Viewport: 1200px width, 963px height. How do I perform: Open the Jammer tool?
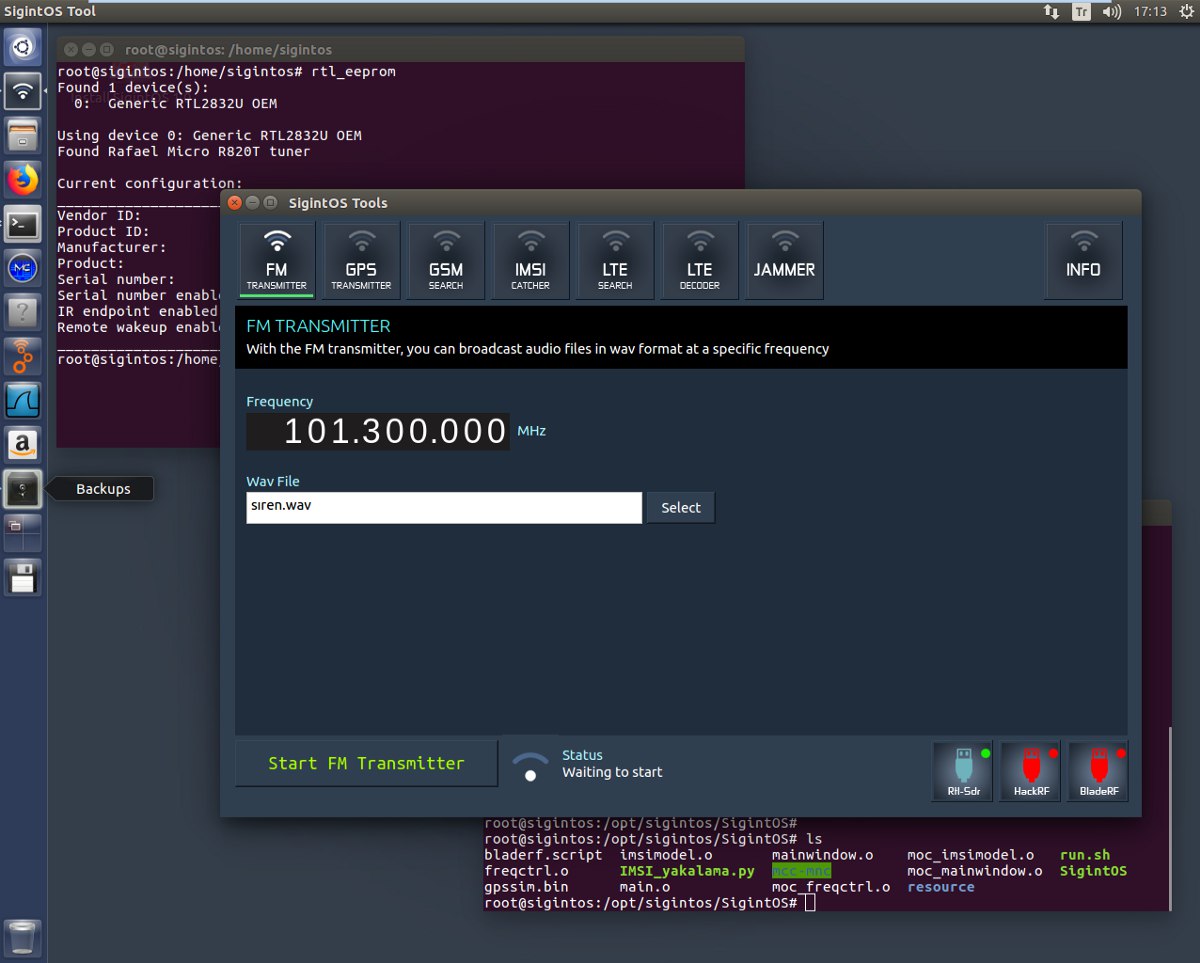coord(785,260)
